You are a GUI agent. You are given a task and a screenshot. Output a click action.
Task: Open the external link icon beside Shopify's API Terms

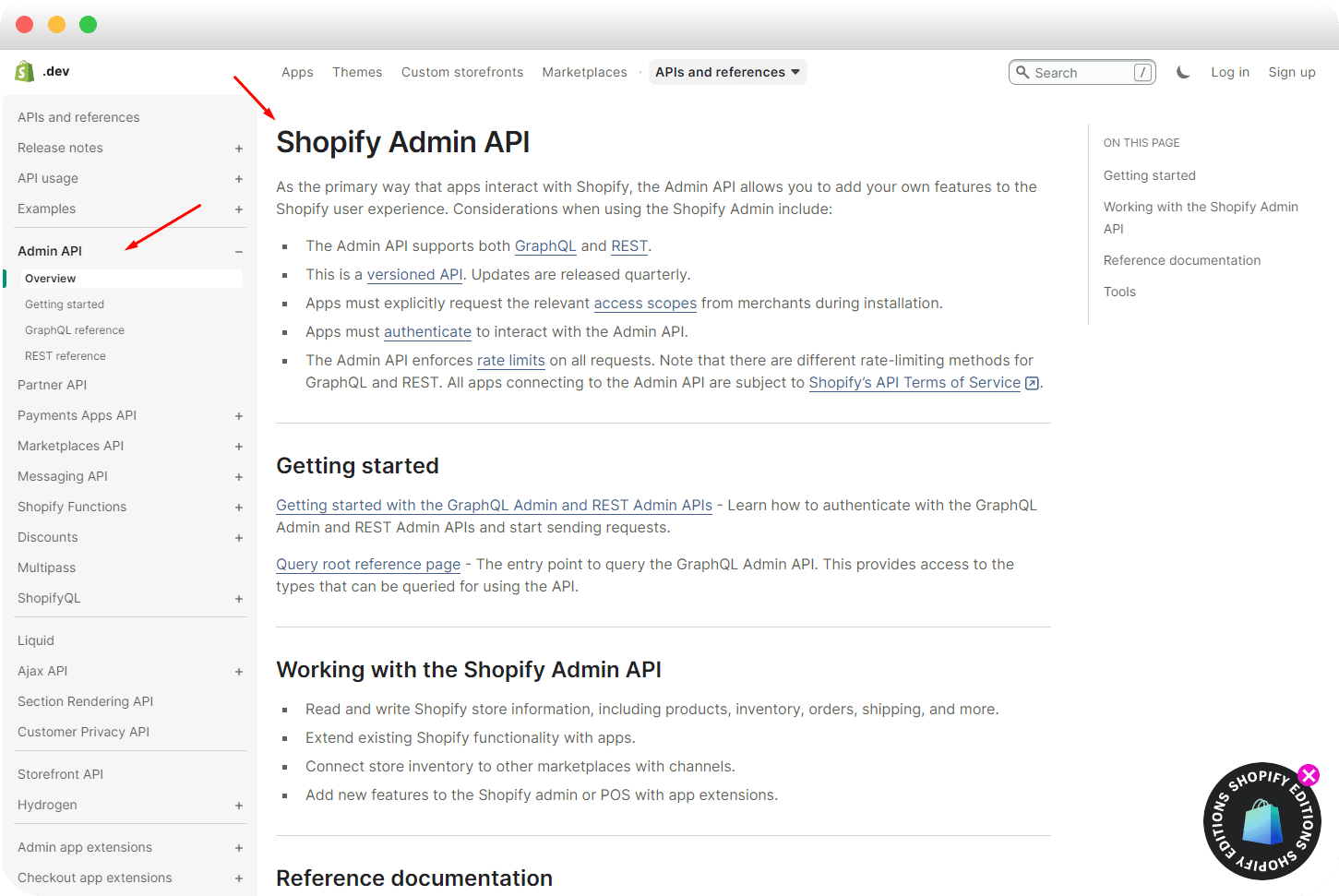tap(1032, 382)
